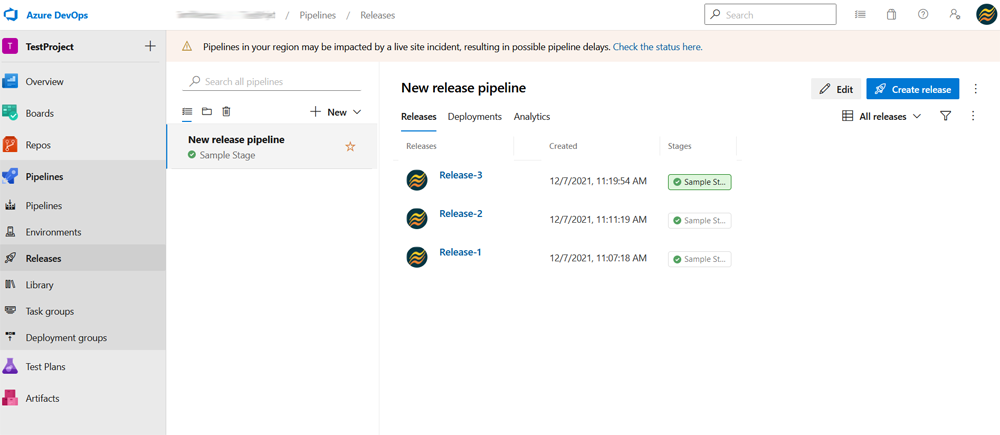
Task: Click the Azure DevOps logo icon
Action: click(x=11, y=15)
